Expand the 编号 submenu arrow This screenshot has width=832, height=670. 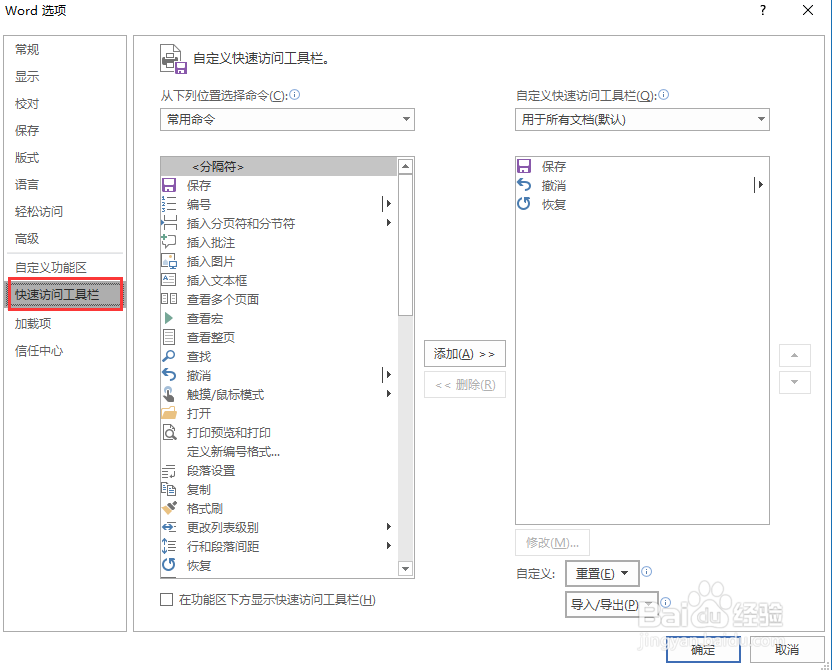(388, 204)
